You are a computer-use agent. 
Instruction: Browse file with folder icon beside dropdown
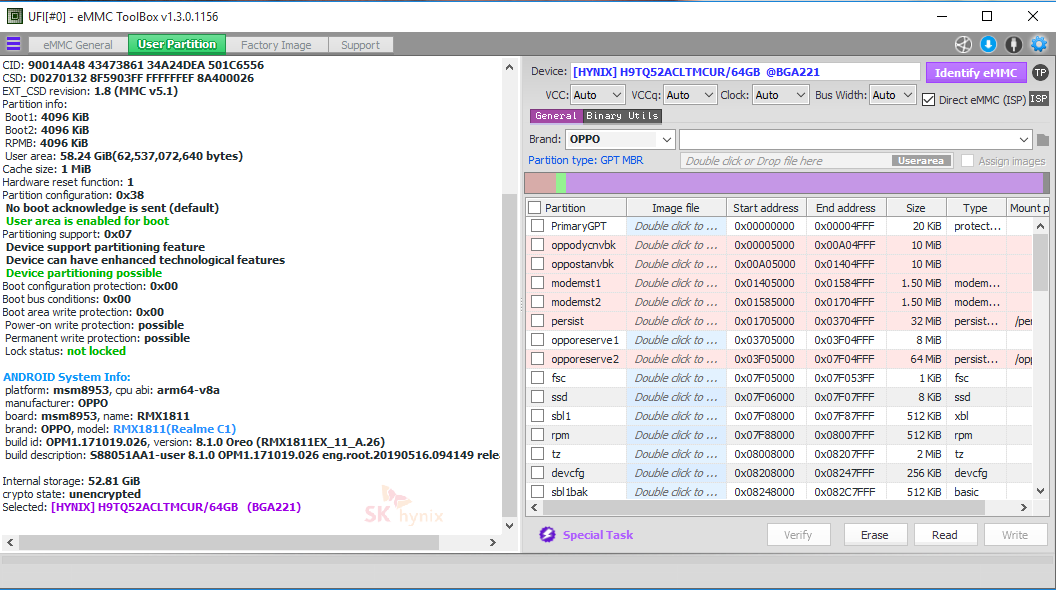[x=1043, y=140]
